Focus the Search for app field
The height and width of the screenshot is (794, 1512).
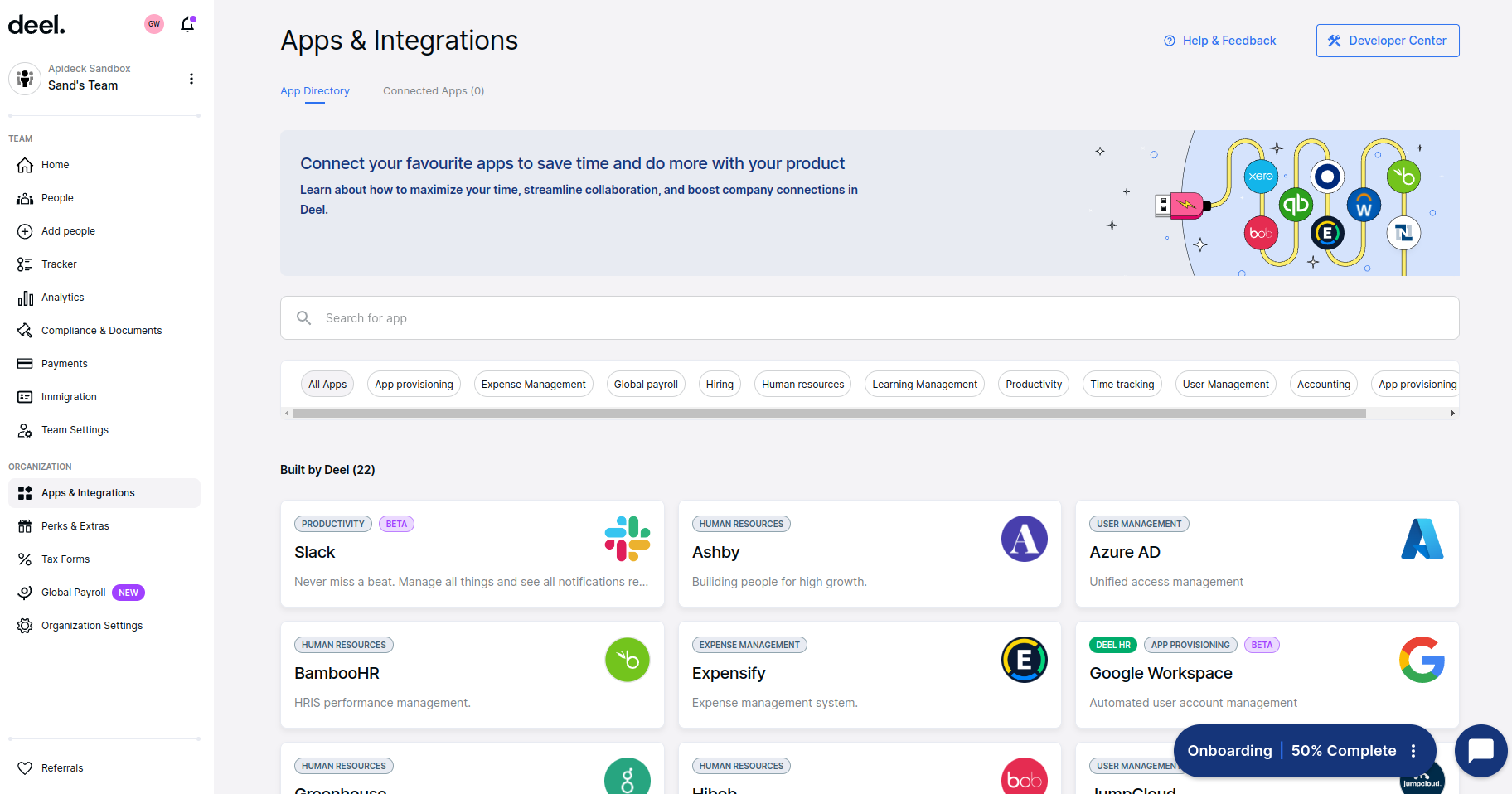tap(870, 318)
